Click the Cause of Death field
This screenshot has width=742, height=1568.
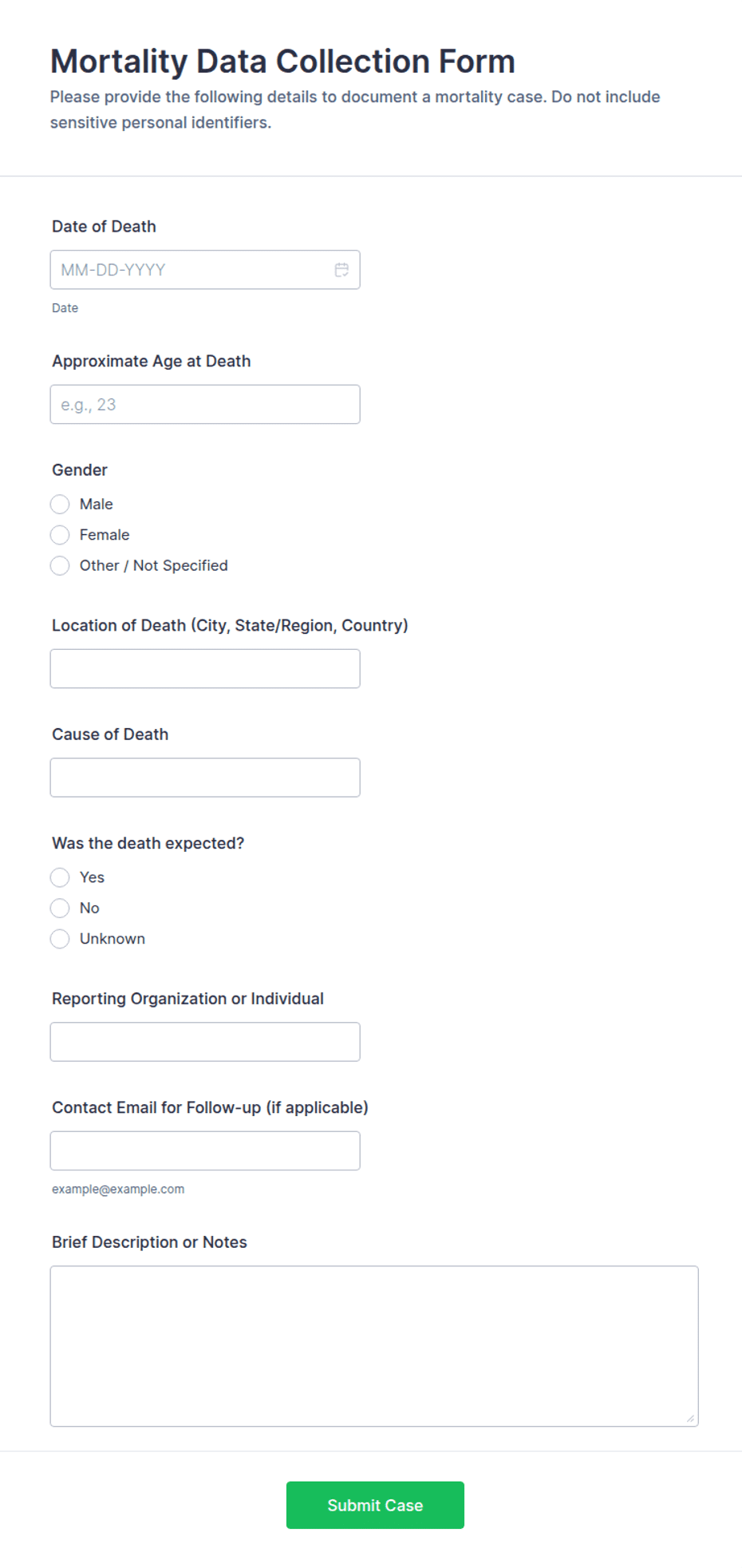(x=205, y=778)
